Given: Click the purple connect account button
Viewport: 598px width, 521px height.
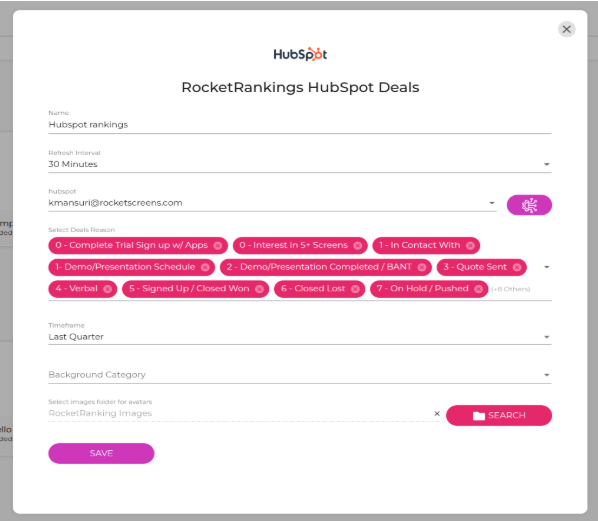Looking at the screenshot, I should [529, 205].
